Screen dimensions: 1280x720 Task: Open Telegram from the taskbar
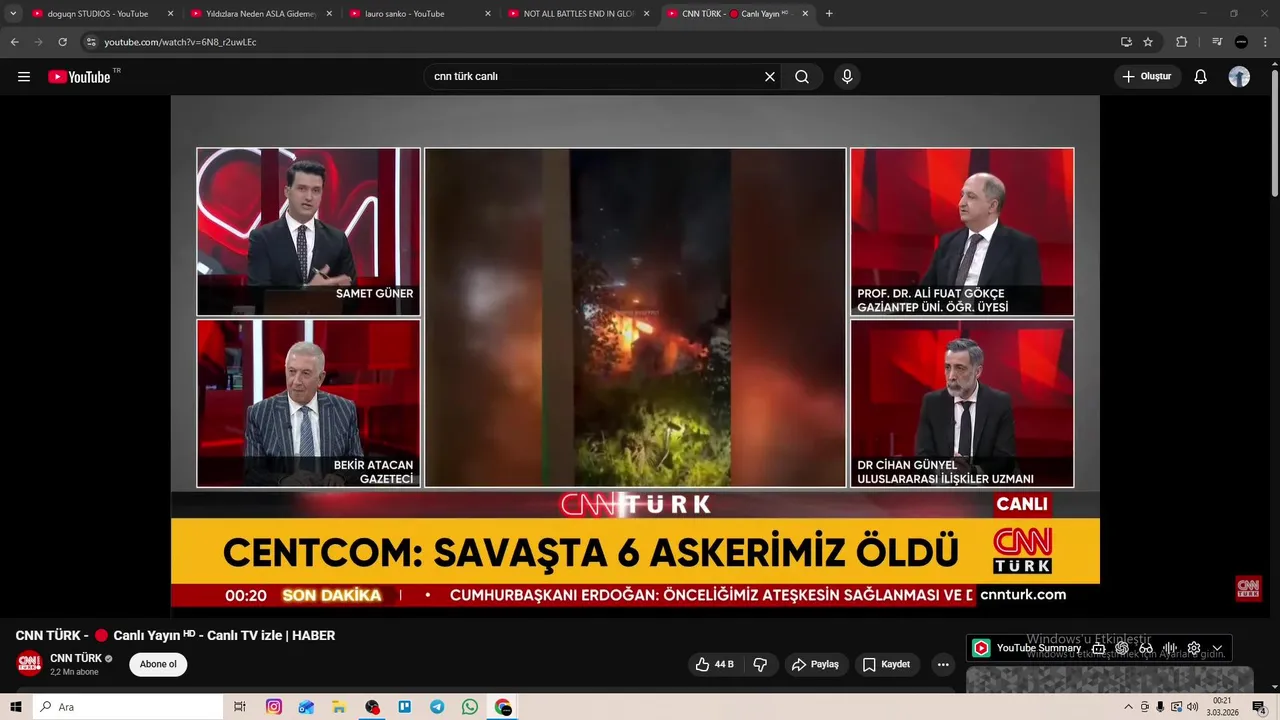[x=437, y=707]
